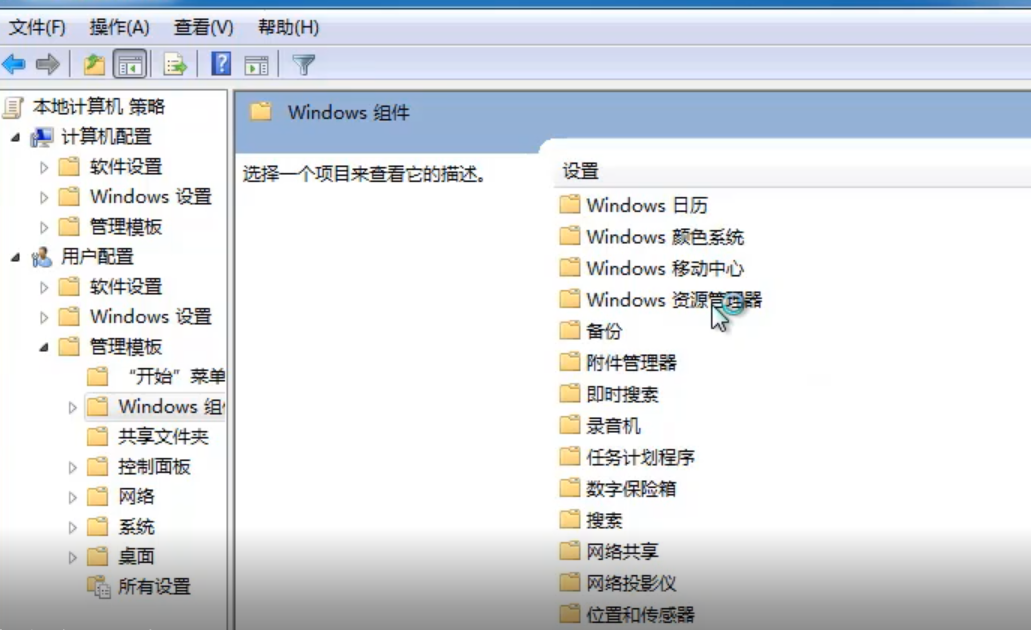This screenshot has width=1031, height=630.
Task: Click folder icon beside 备份
Action: pos(569,330)
